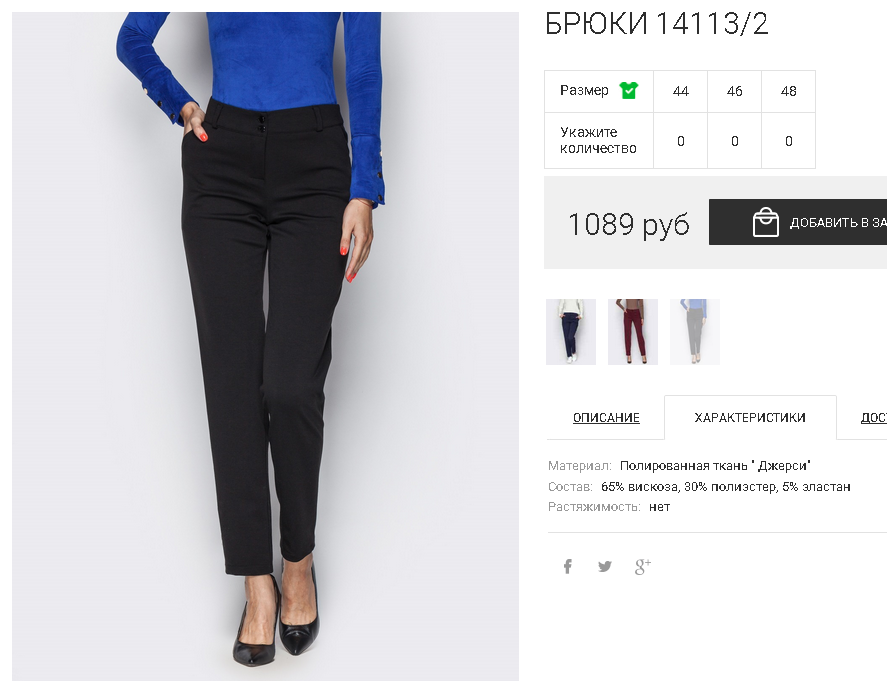Select the gray trousers thumbnail
The width and height of the screenshot is (887, 681).
695,332
